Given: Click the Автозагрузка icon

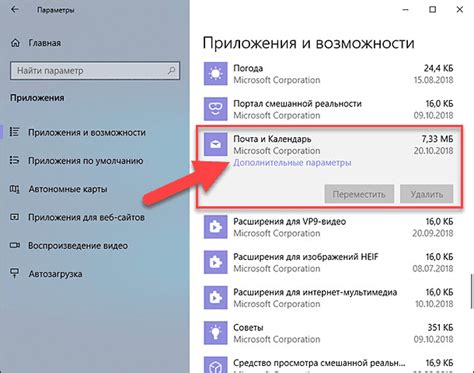Looking at the screenshot, I should (14, 274).
